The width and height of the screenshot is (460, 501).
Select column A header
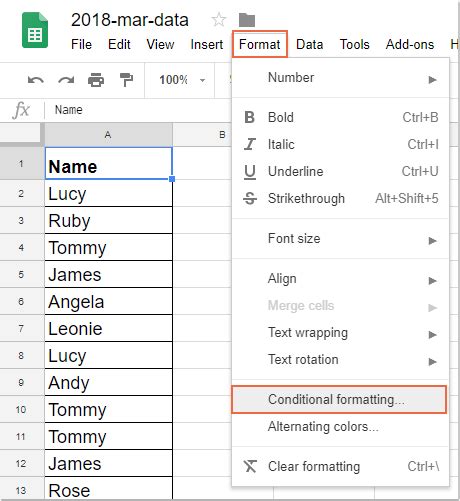(x=108, y=135)
